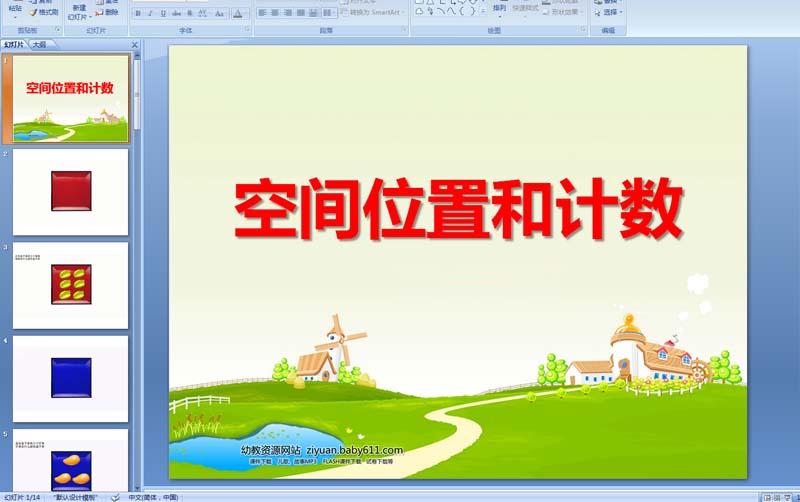
Task: Click the ziyuan.baby611.com text on slide
Action: 355,450
